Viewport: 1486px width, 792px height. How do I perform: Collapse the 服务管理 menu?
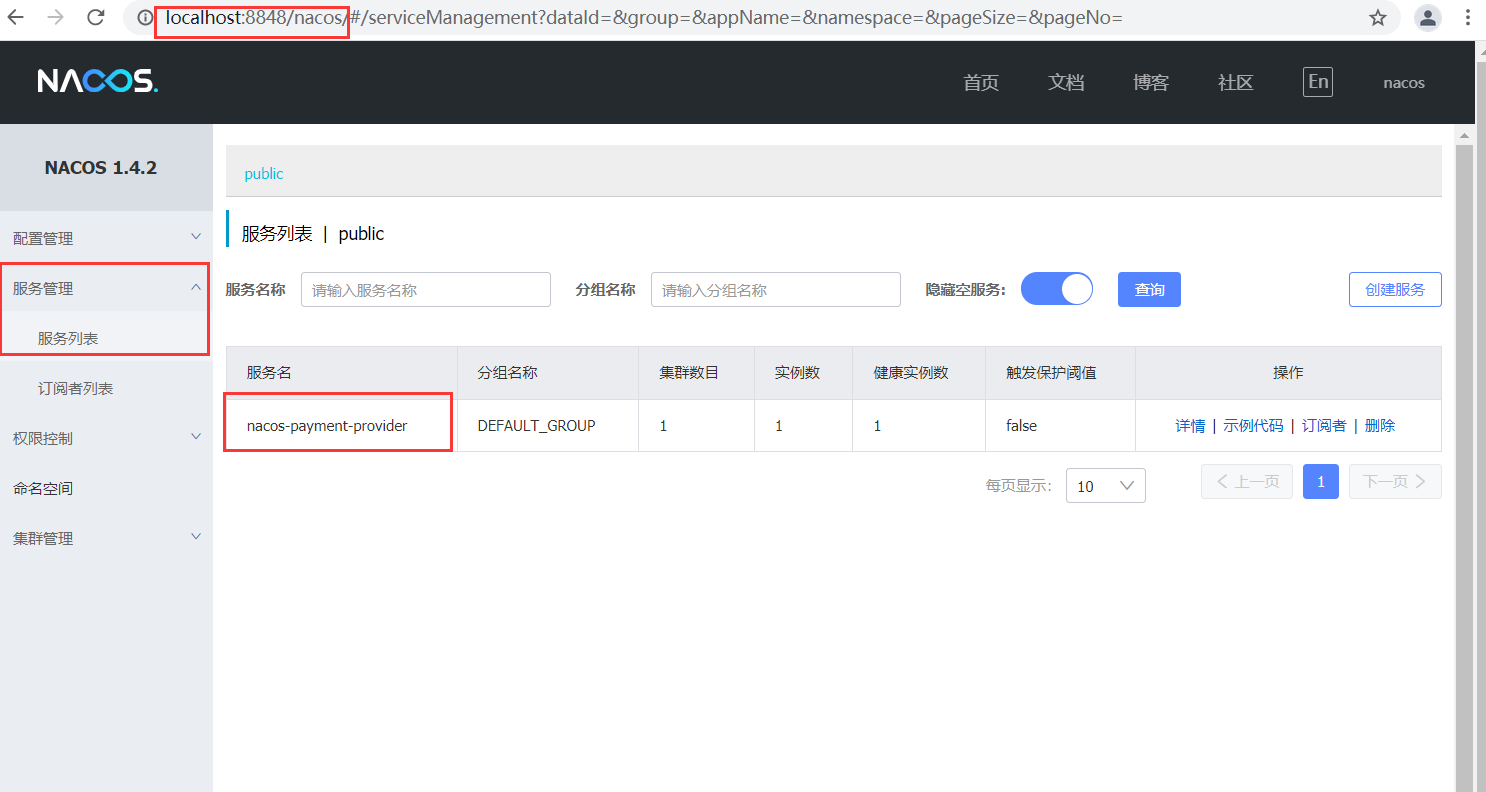pyautogui.click(x=106, y=288)
